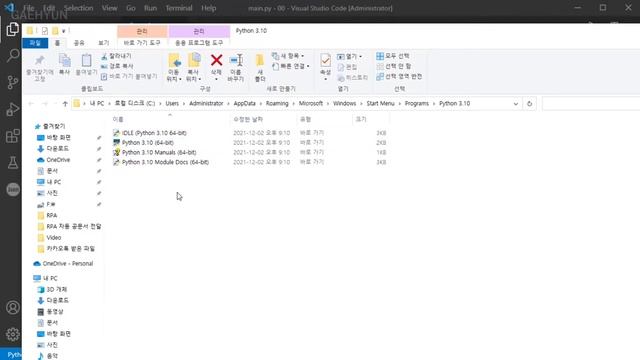Image resolution: width=640 pixels, height=360 pixels.
Task: Switch to 바로 가기 도구 tab
Action: (142, 43)
